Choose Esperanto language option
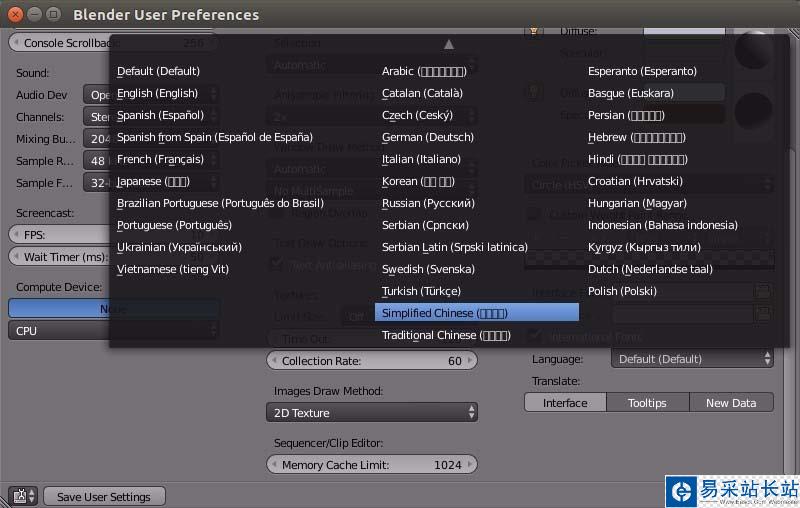Image resolution: width=800 pixels, height=508 pixels. click(642, 71)
